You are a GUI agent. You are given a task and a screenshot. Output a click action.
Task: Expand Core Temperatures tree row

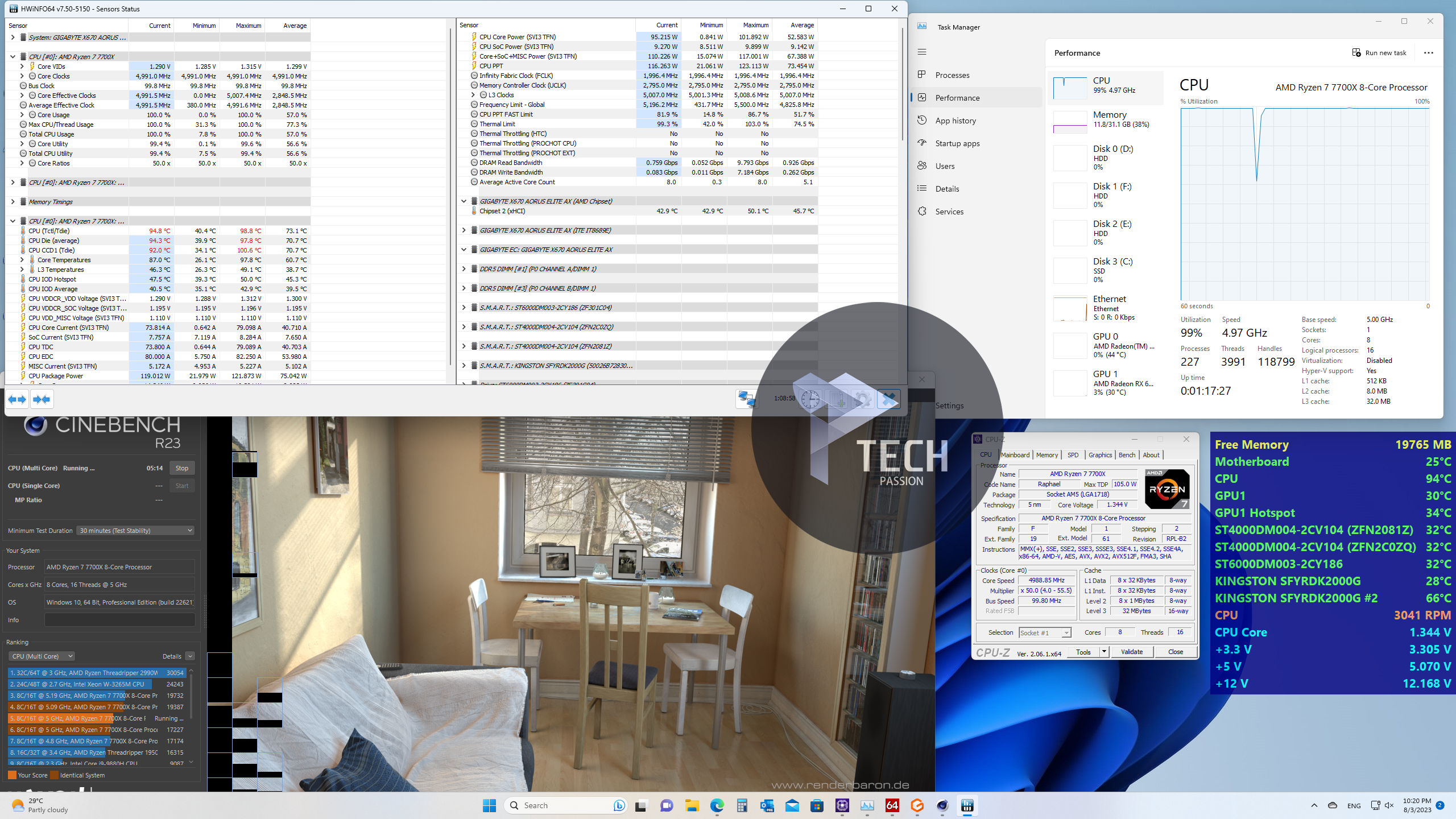[x=22, y=260]
